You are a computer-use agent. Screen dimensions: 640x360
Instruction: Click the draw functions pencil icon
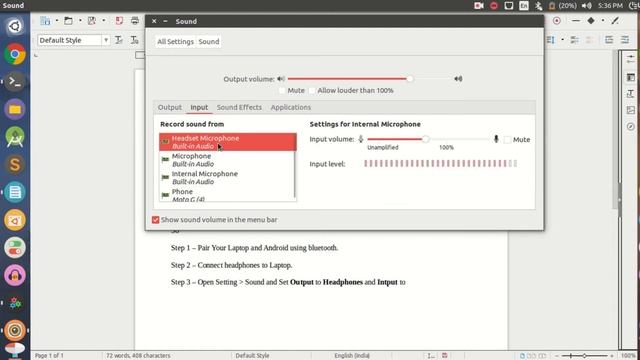[x=615, y=21]
